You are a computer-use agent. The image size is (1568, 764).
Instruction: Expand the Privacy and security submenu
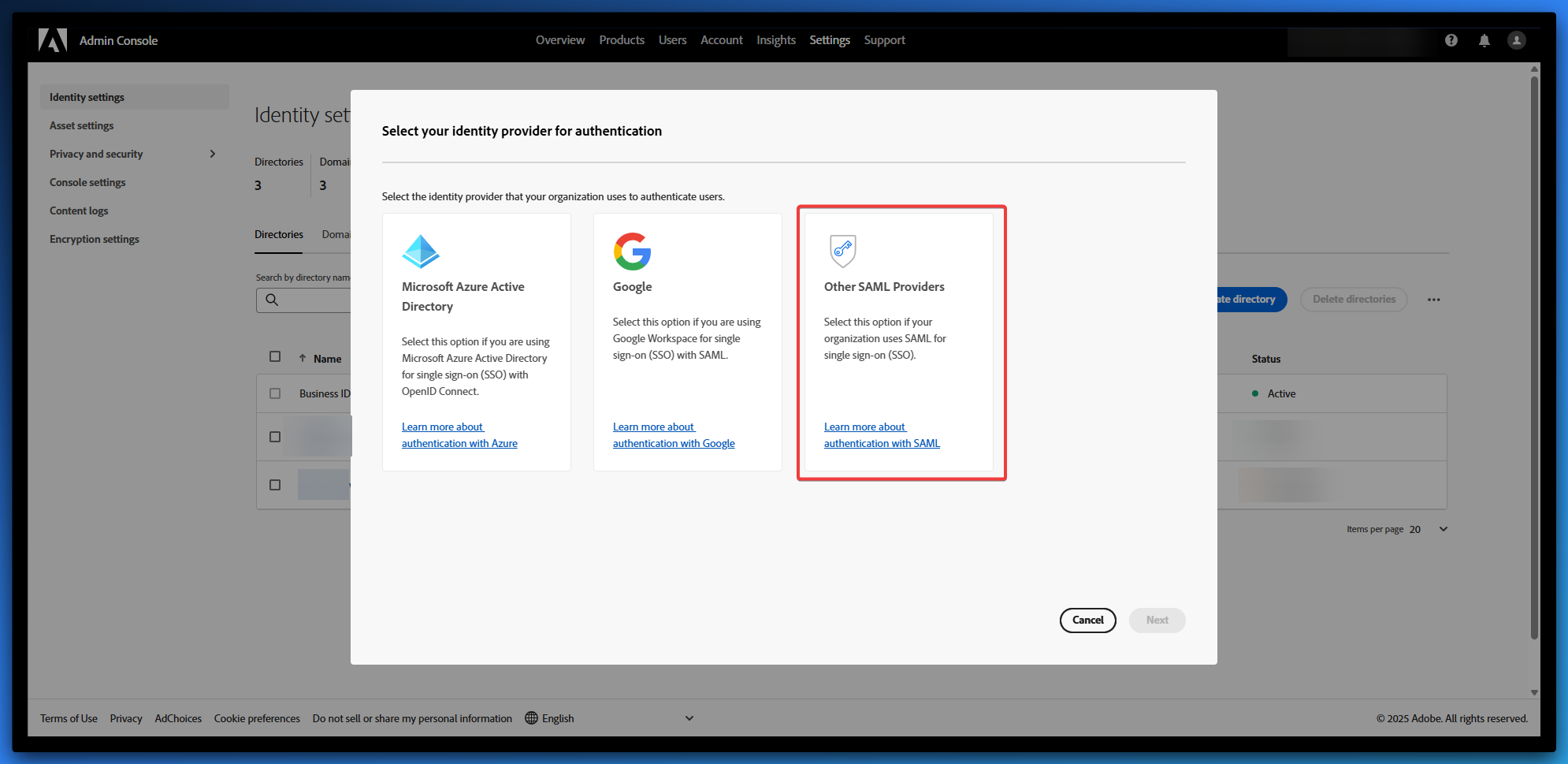(212, 154)
